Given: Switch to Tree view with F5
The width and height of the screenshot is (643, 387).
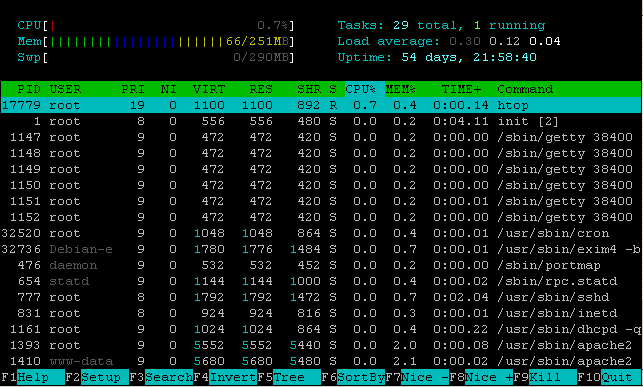Looking at the screenshot, I should click(289, 377).
